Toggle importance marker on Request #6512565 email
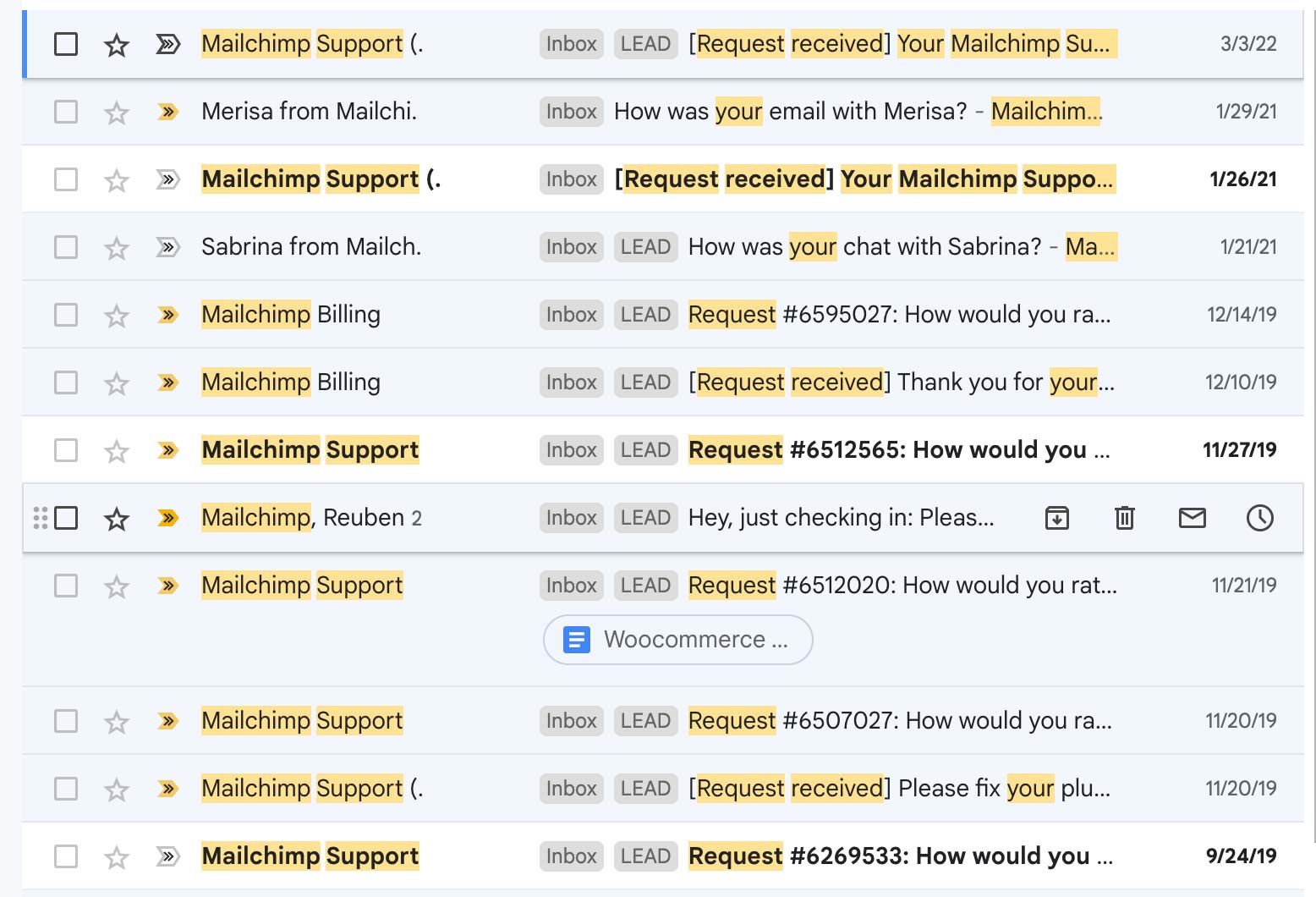 click(x=168, y=449)
